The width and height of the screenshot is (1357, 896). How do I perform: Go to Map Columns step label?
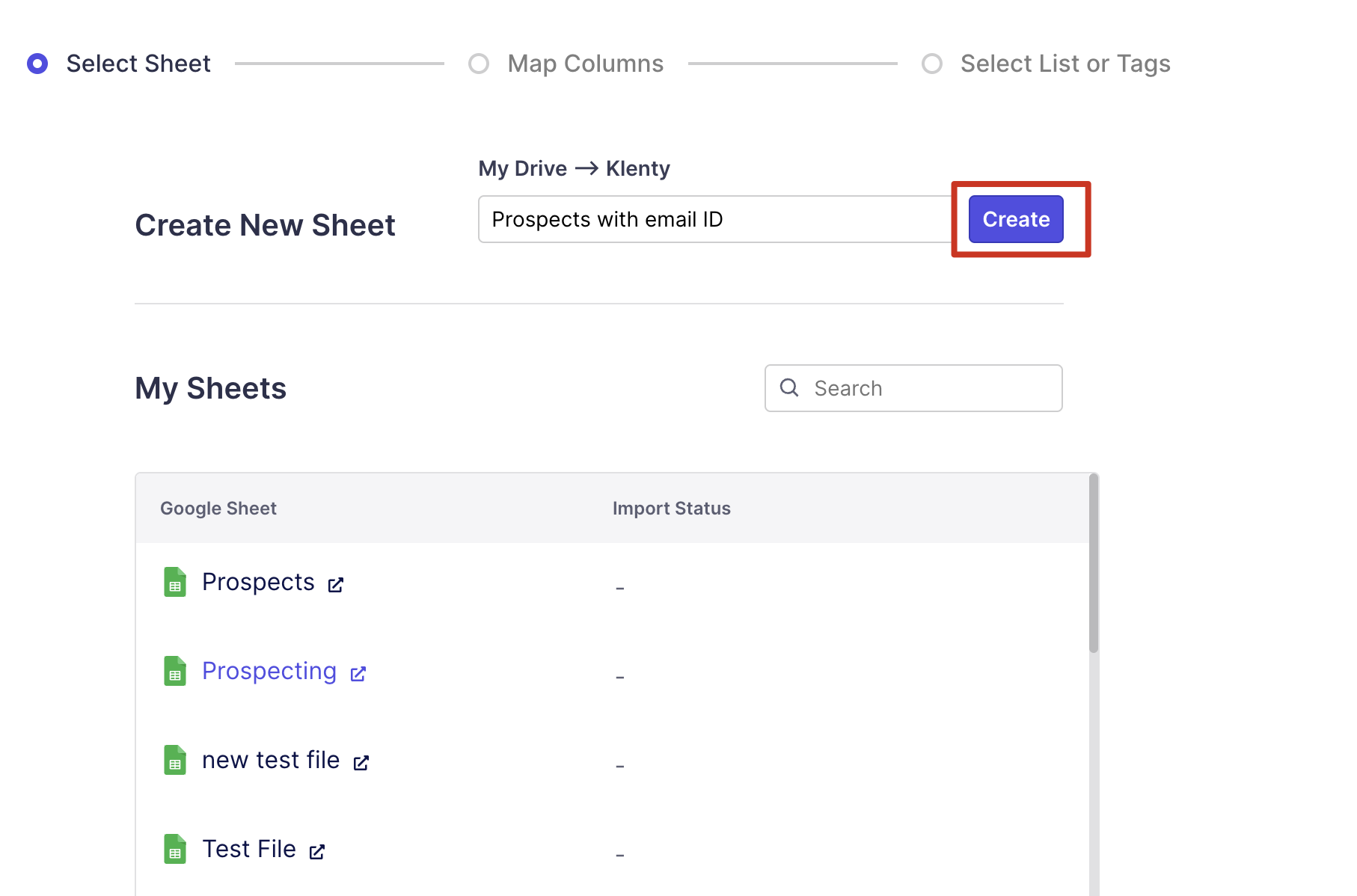pos(585,64)
